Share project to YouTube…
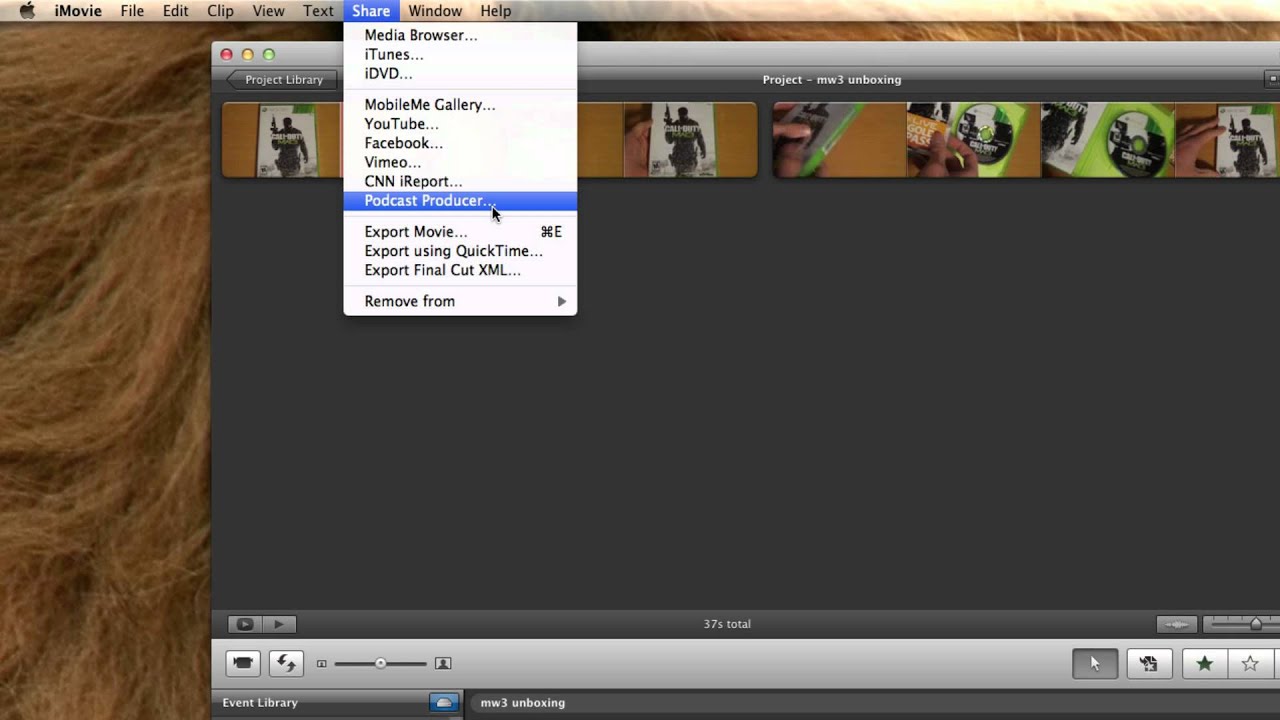 460,123
